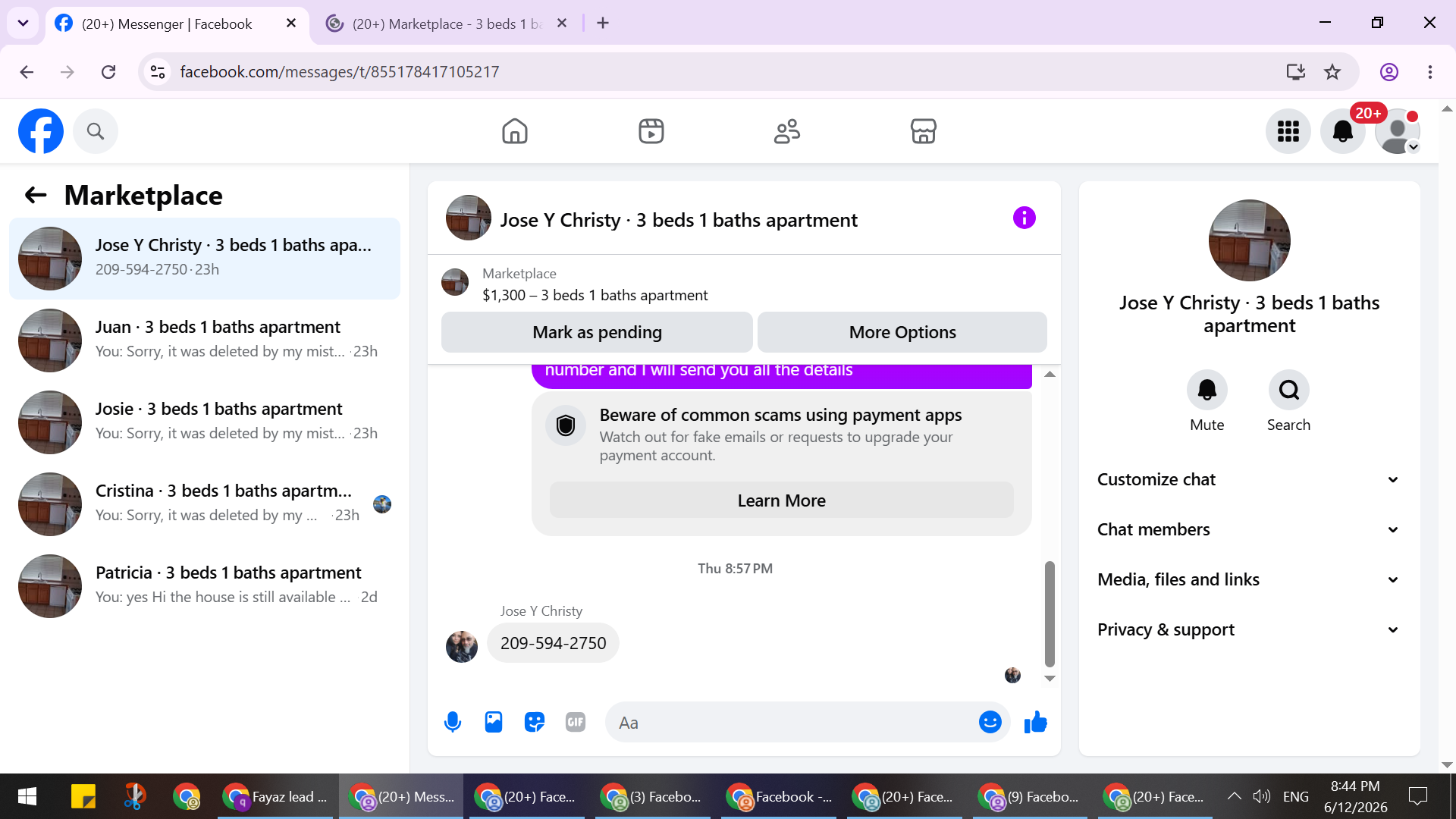
Task: Expand Privacy & support section
Action: [x=1248, y=629]
